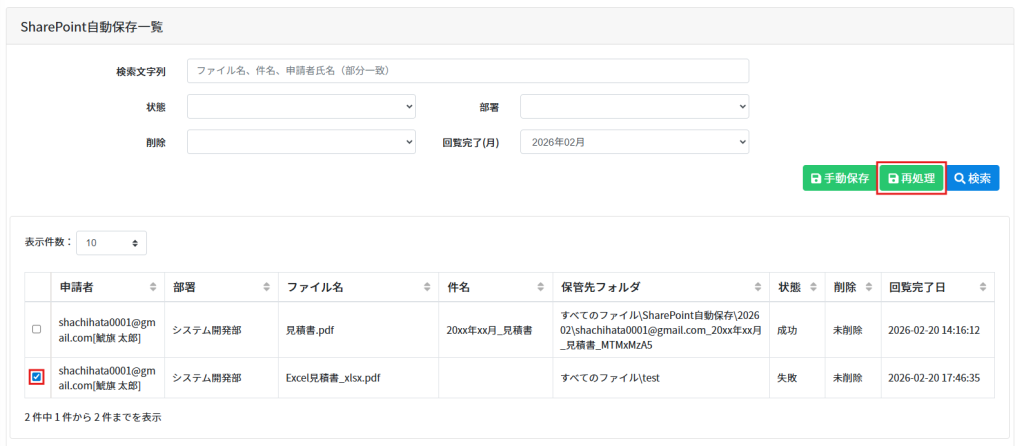Viewport: 1024px width, 446px height.
Task: Focus the 検索文字列 search text field
Action: click(x=467, y=71)
